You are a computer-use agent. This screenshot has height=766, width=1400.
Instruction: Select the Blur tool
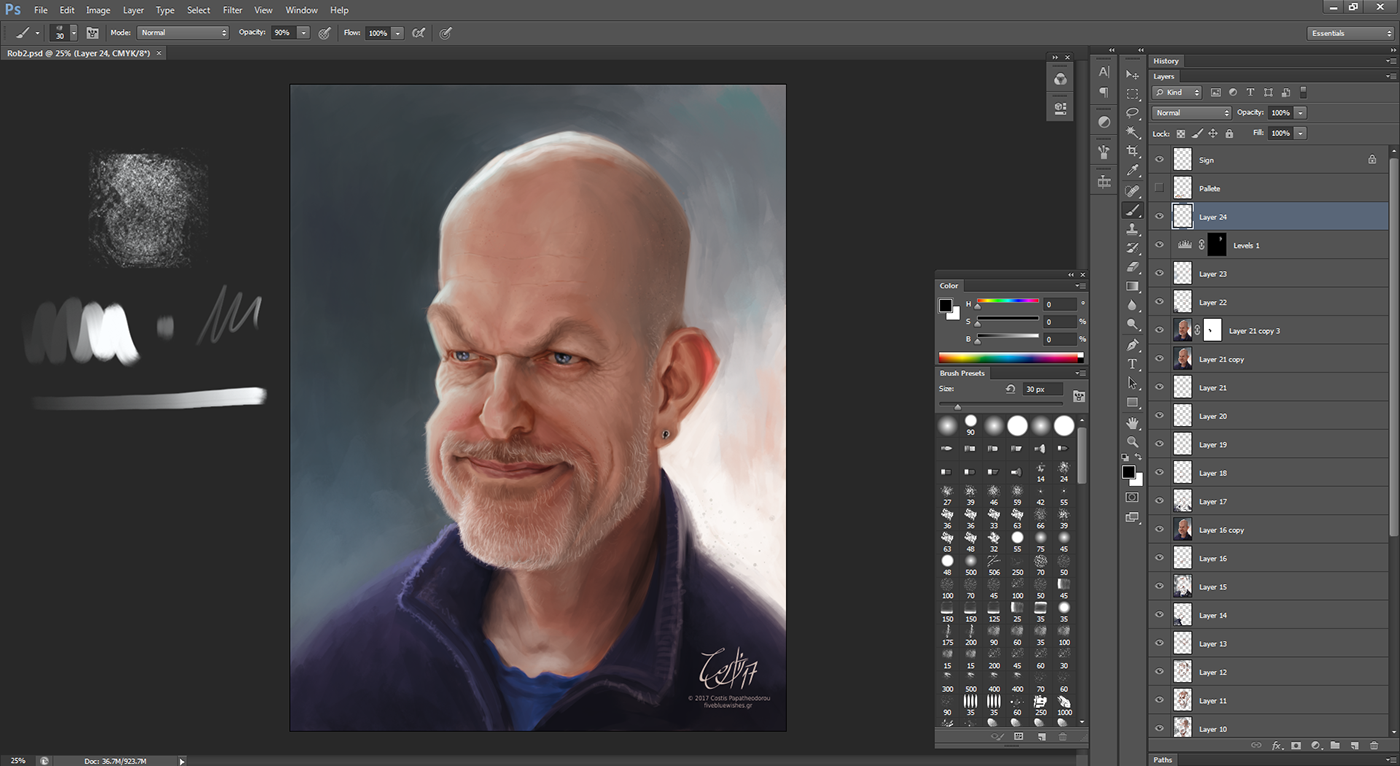[x=1132, y=306]
